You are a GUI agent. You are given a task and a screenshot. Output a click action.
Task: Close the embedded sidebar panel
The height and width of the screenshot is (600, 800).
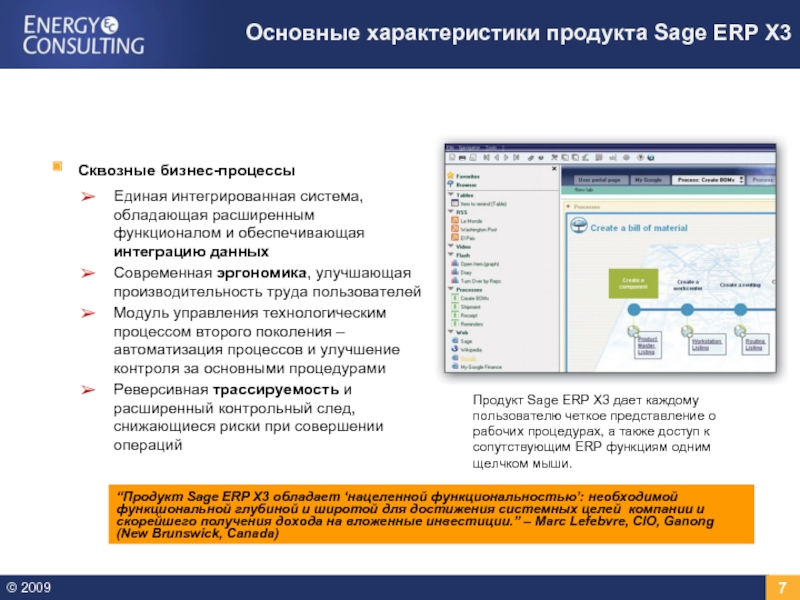click(554, 169)
